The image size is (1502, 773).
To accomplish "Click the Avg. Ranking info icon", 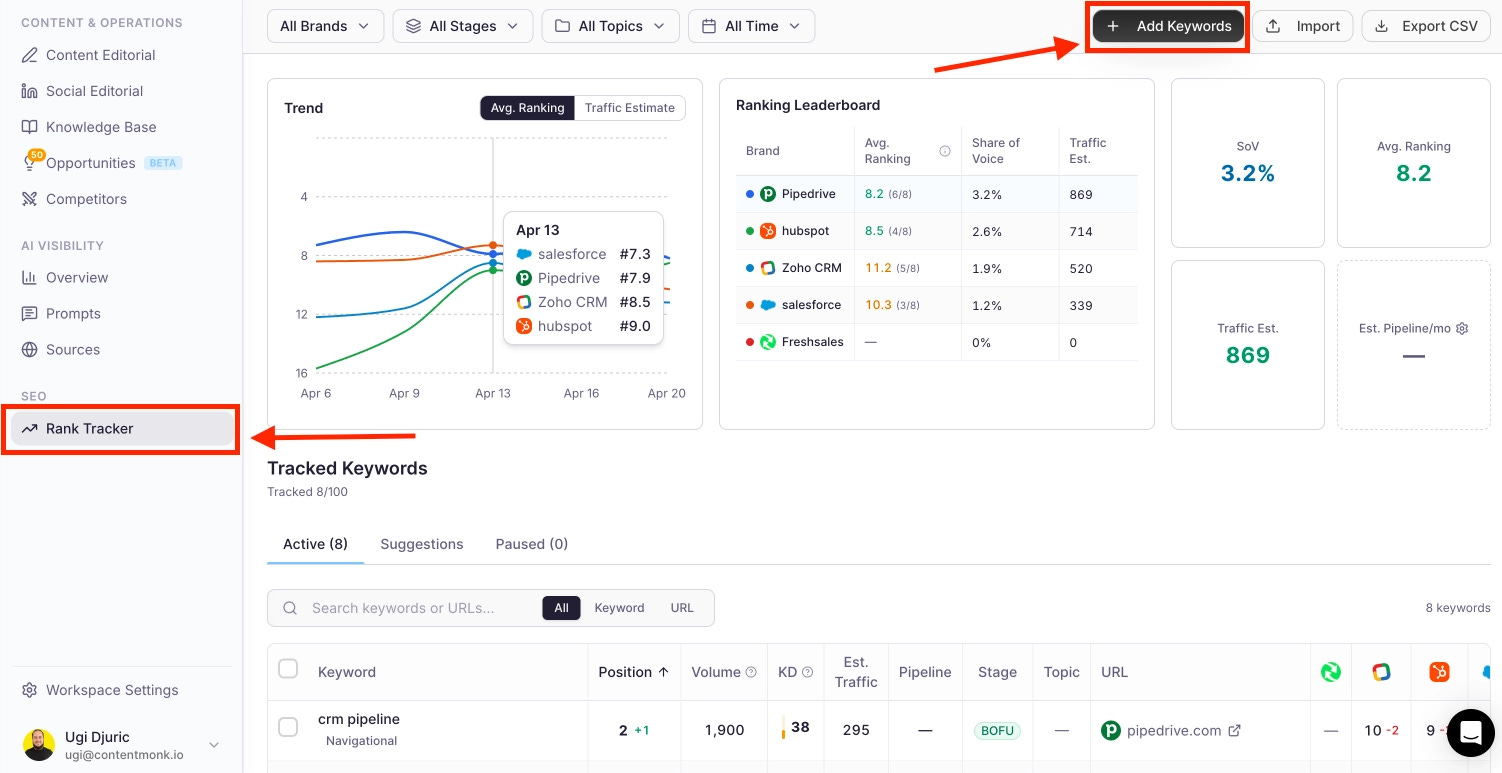I will click(944, 151).
